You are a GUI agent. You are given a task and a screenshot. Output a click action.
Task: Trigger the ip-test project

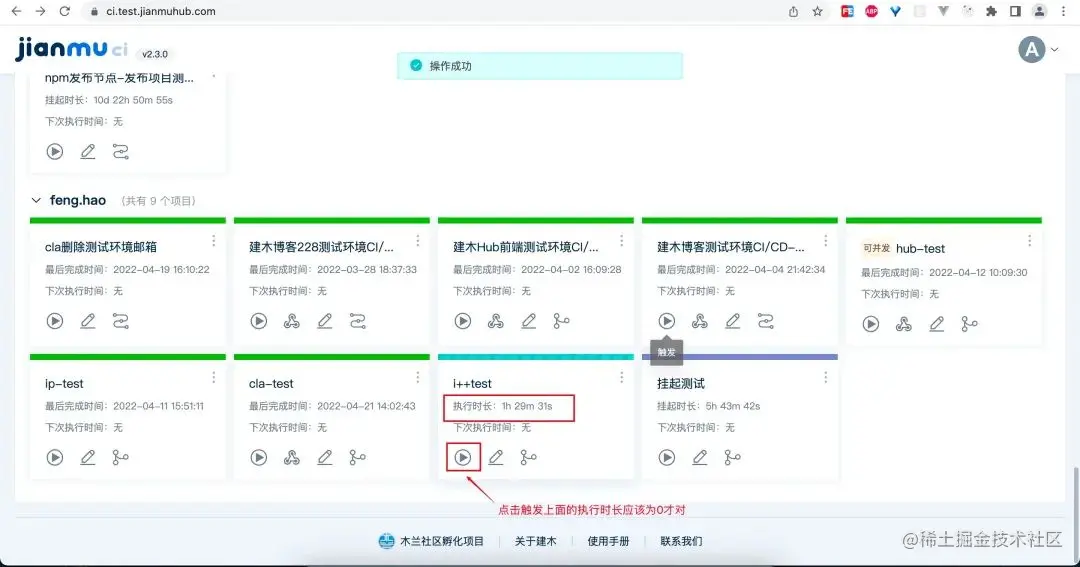(54, 457)
